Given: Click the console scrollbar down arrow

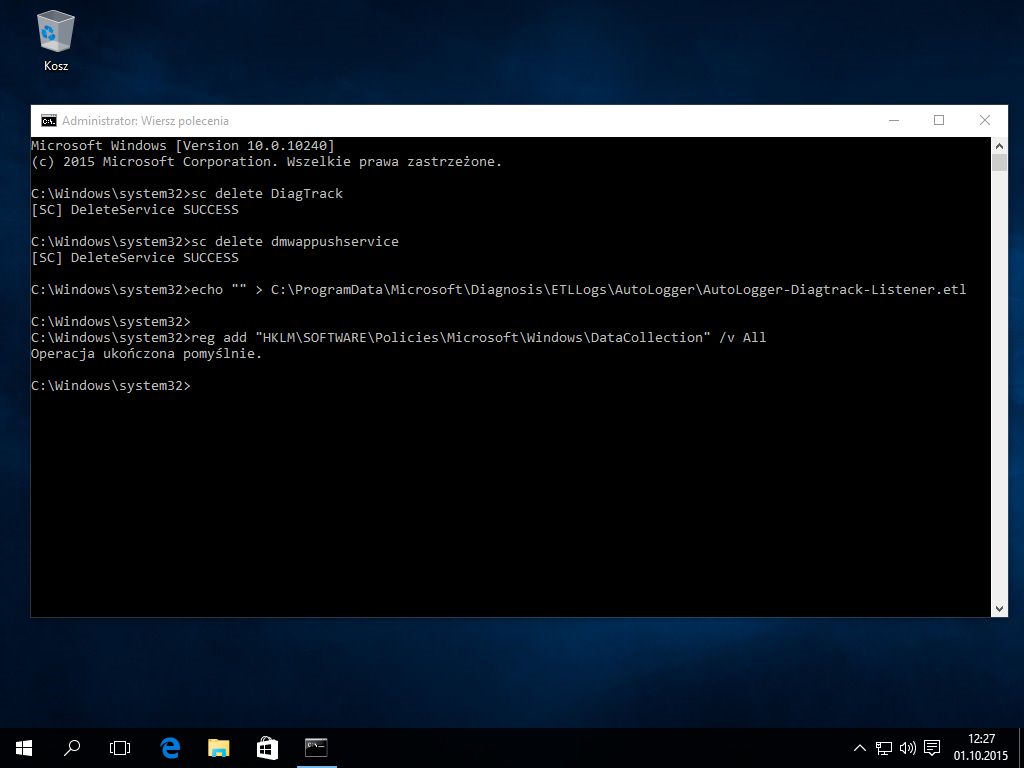Looking at the screenshot, I should click(999, 609).
